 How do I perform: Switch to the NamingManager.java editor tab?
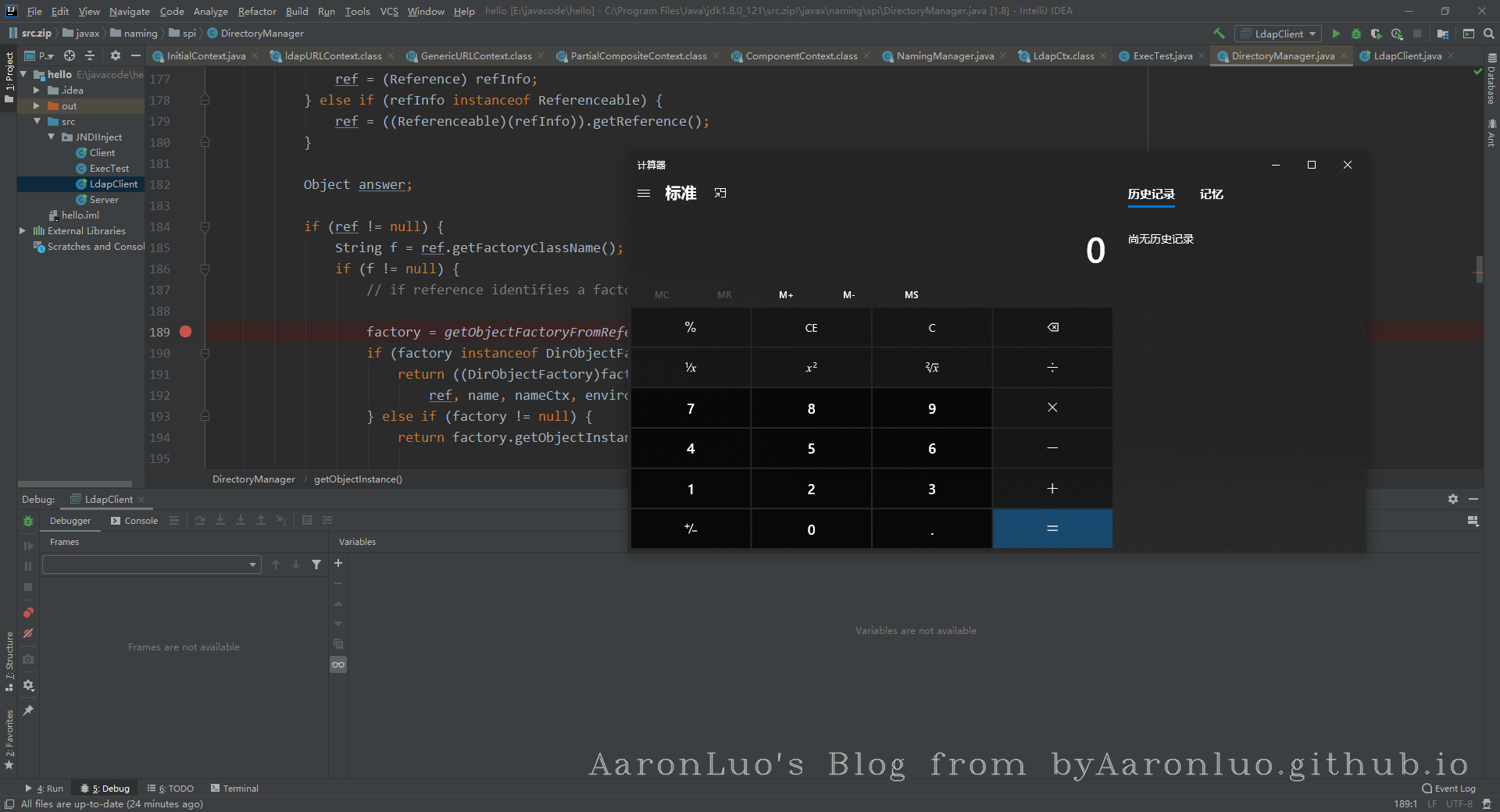(x=945, y=56)
